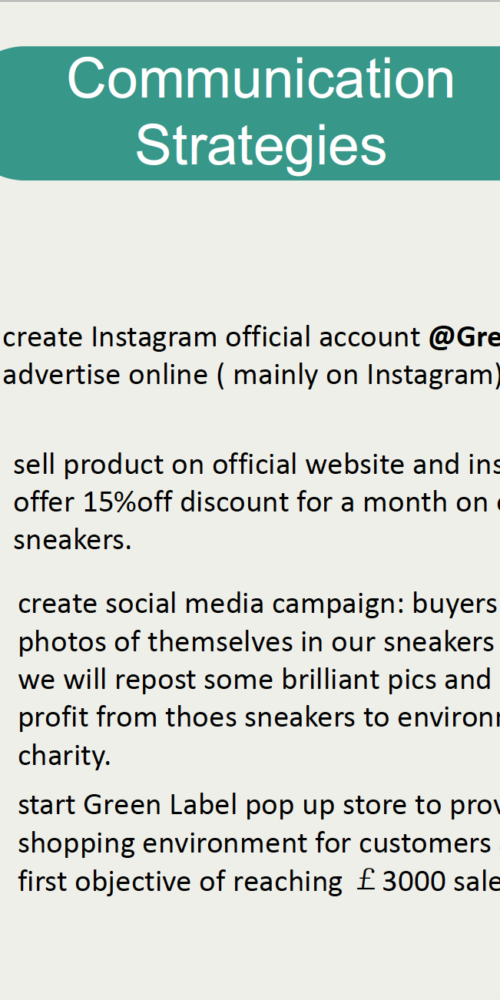Click the bold "@Gre" Instagram handle text
The image size is (500, 1000).
pyautogui.click(x=464, y=337)
